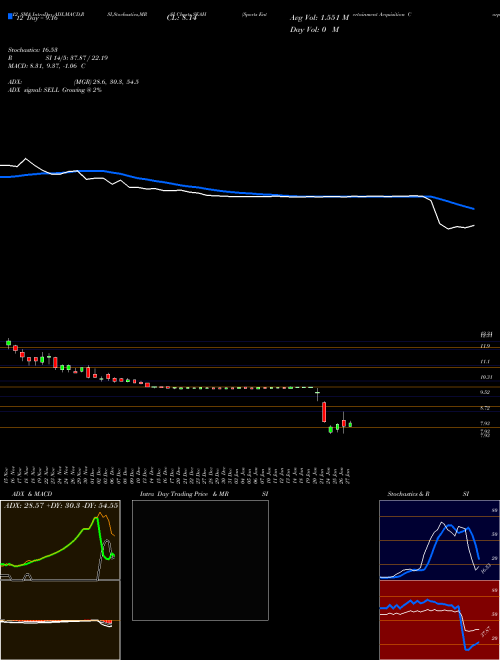
Task: Click the 'ADX: 28.57 +DY: 30.3 -DY: 54.55' header
Action: click(x=61, y=505)
